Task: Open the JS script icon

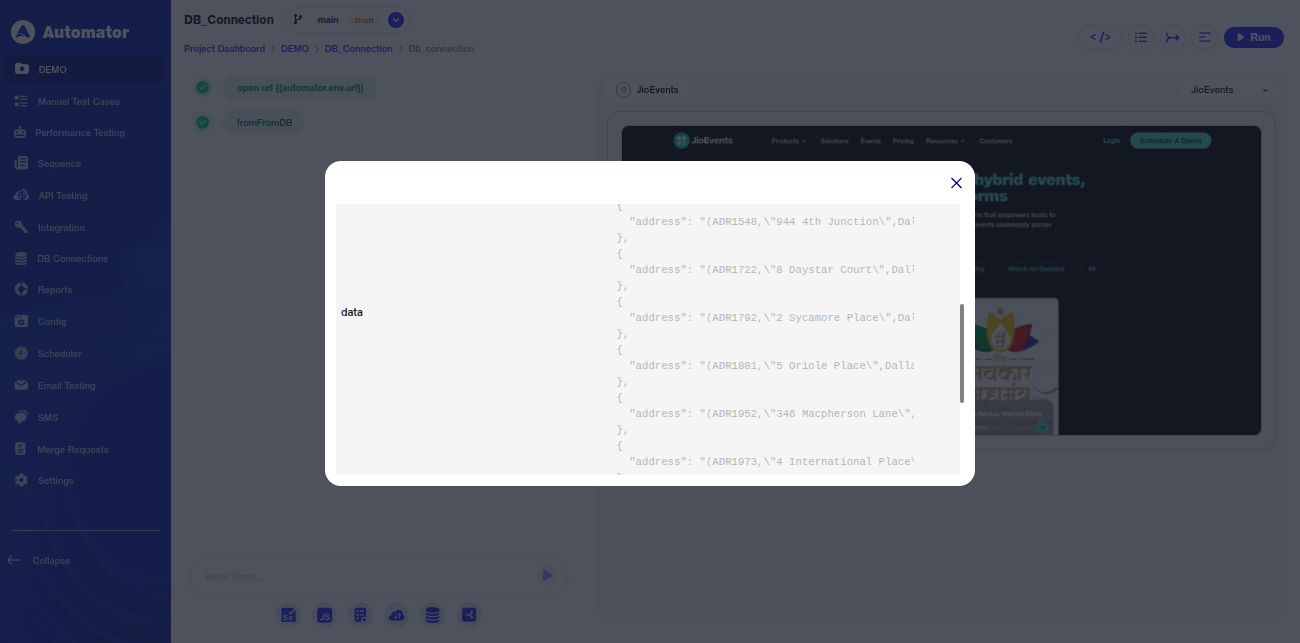Action: pyautogui.click(x=325, y=616)
